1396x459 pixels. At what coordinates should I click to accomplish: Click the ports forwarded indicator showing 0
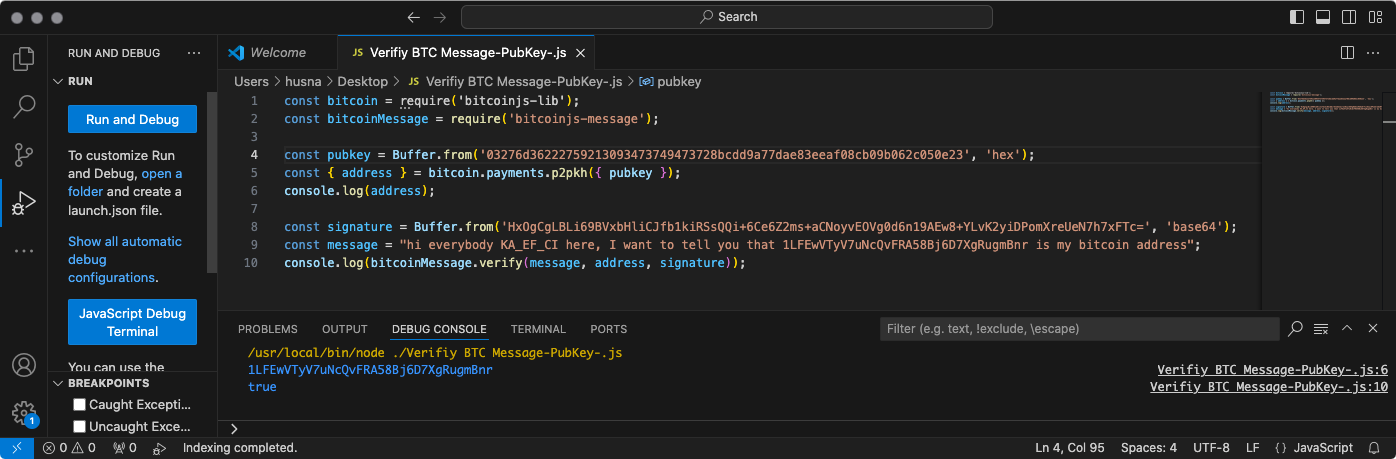pyautogui.click(x=125, y=448)
